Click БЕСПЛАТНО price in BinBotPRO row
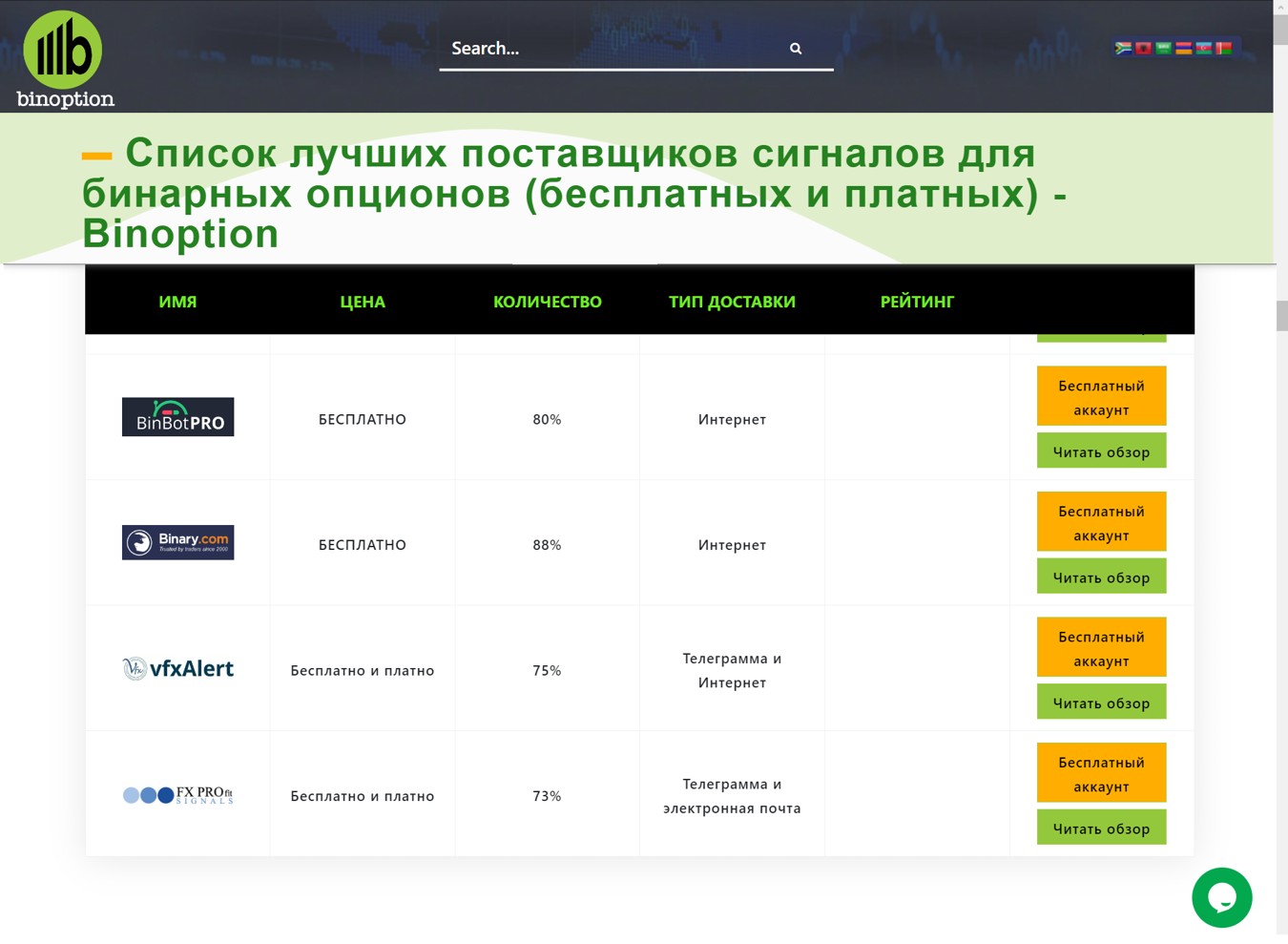1288x944 pixels. 363,419
